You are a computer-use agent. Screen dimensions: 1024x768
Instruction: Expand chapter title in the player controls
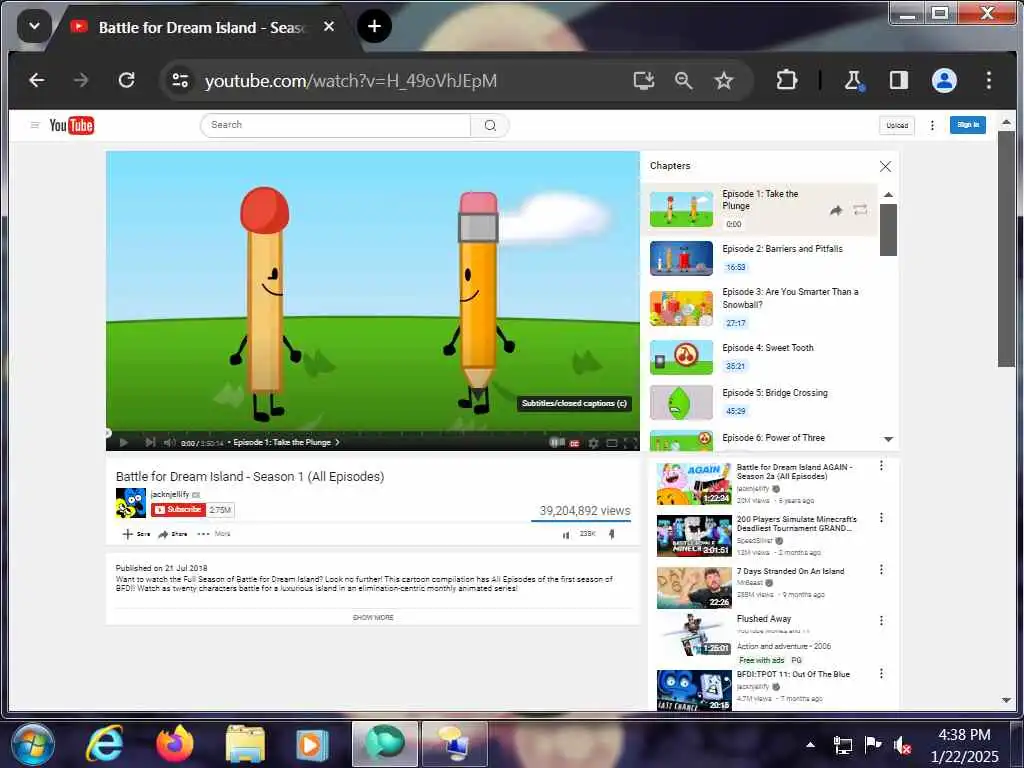pyautogui.click(x=286, y=442)
